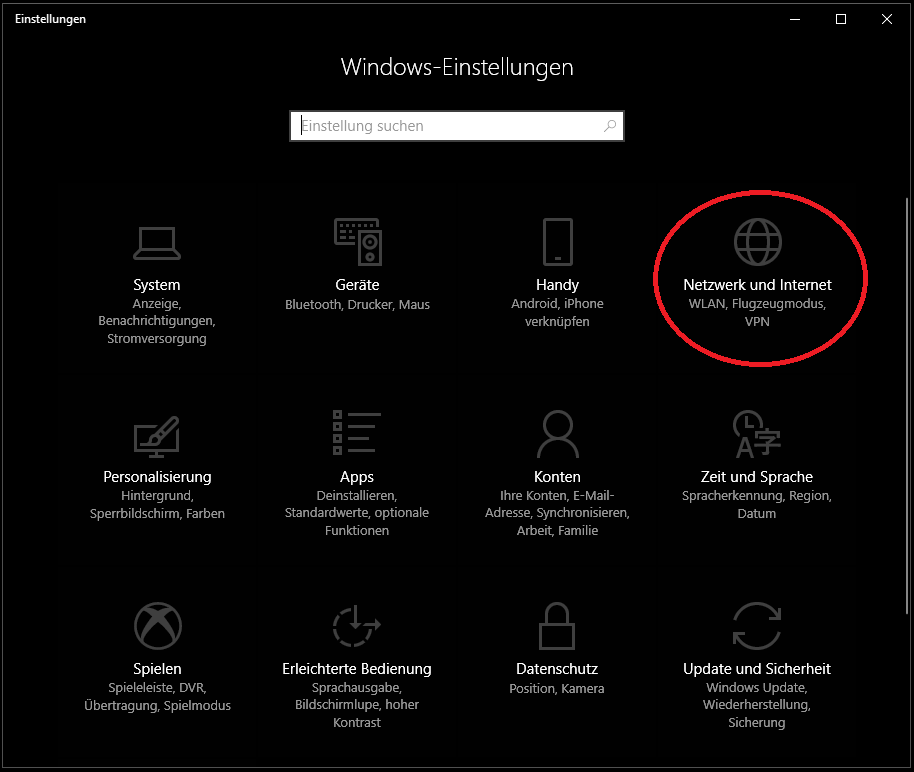The image size is (914, 772).
Task: Maximize the Einstellungen window
Action: (x=841, y=19)
